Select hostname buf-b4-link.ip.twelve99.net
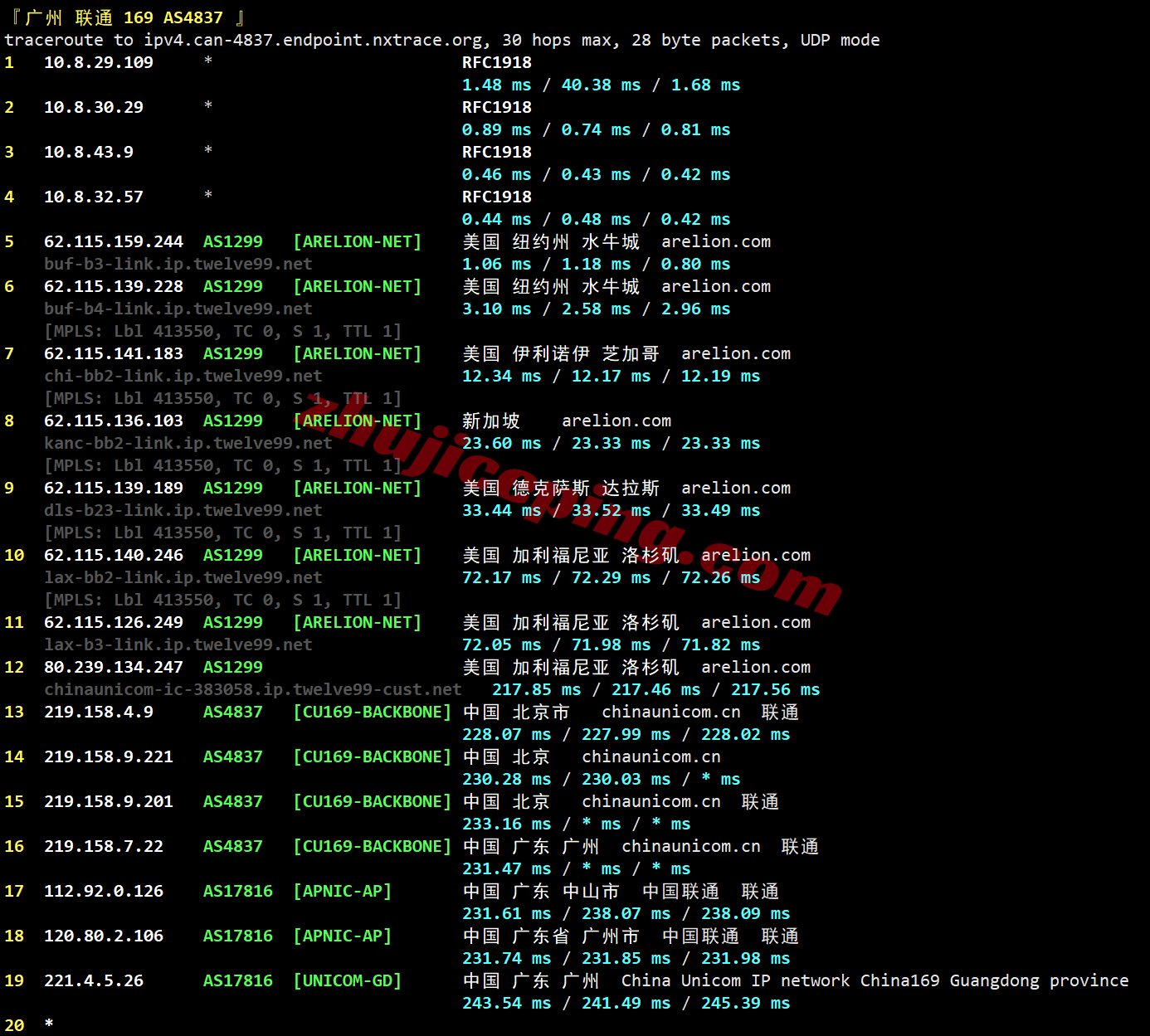1150x1036 pixels. point(178,309)
